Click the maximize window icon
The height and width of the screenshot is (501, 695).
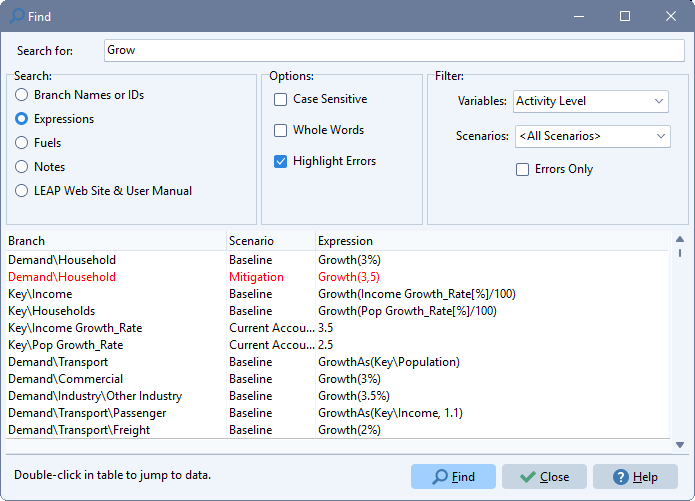tap(625, 16)
